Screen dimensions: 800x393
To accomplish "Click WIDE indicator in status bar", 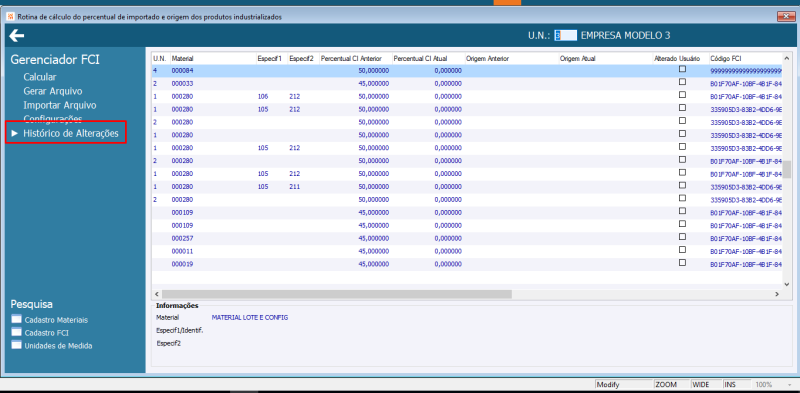I will pyautogui.click(x=701, y=384).
